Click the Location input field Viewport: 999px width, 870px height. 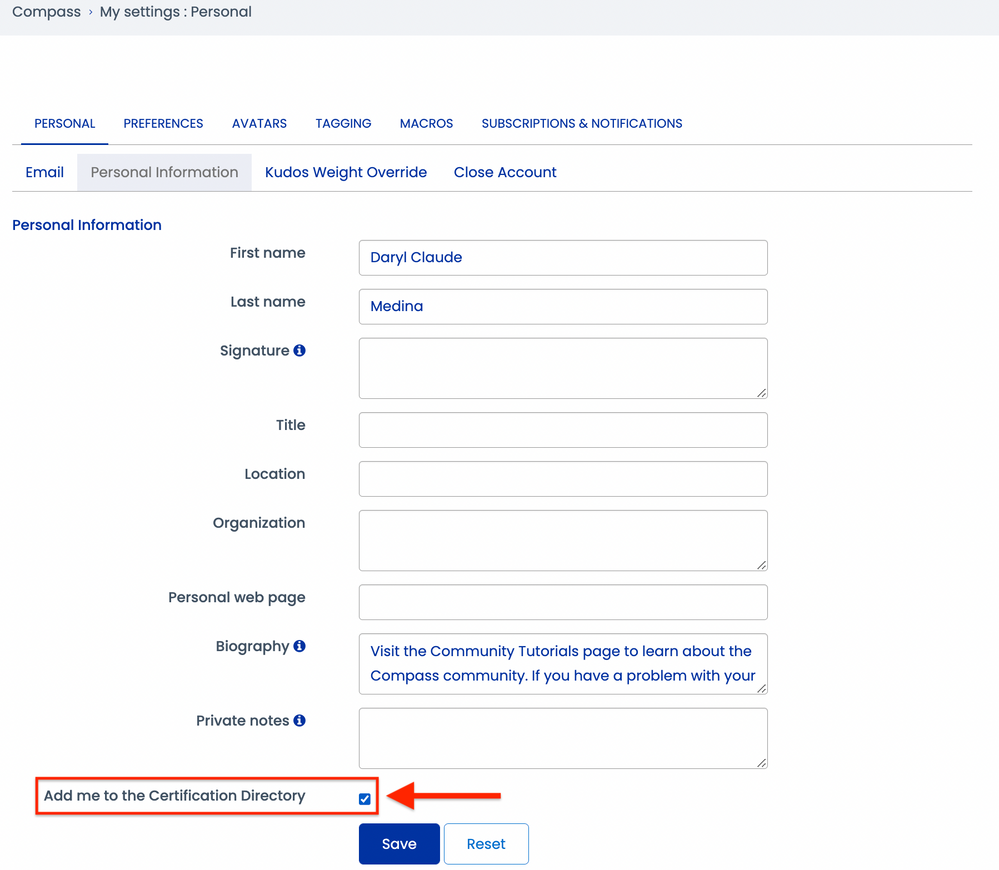(x=563, y=479)
